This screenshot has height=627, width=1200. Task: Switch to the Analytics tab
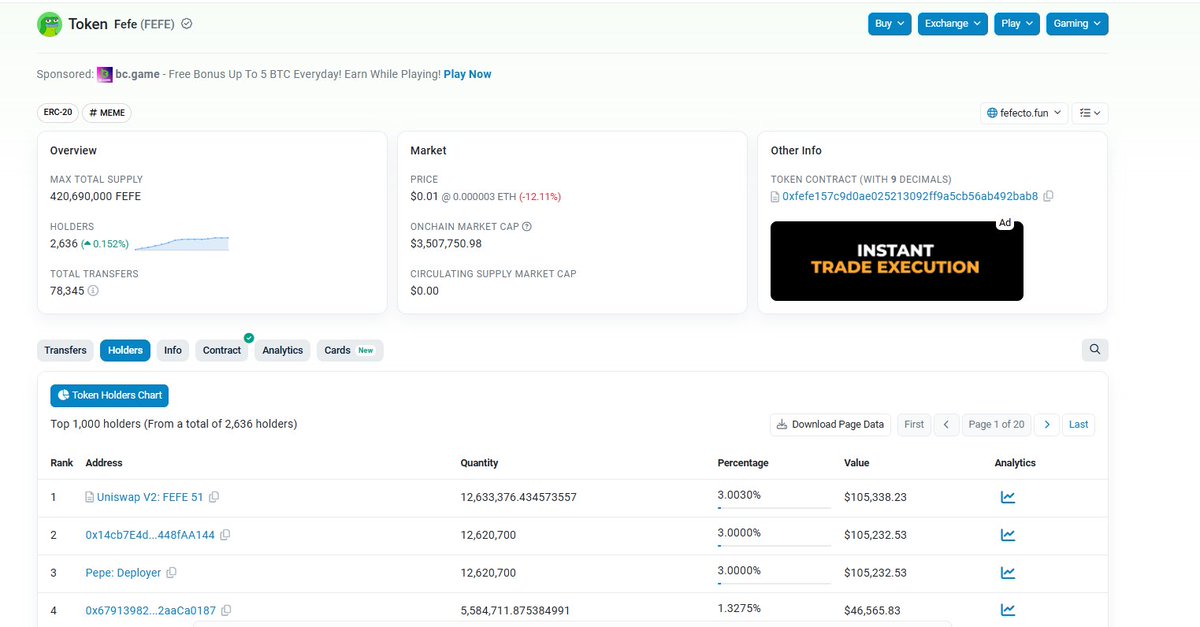(x=282, y=350)
